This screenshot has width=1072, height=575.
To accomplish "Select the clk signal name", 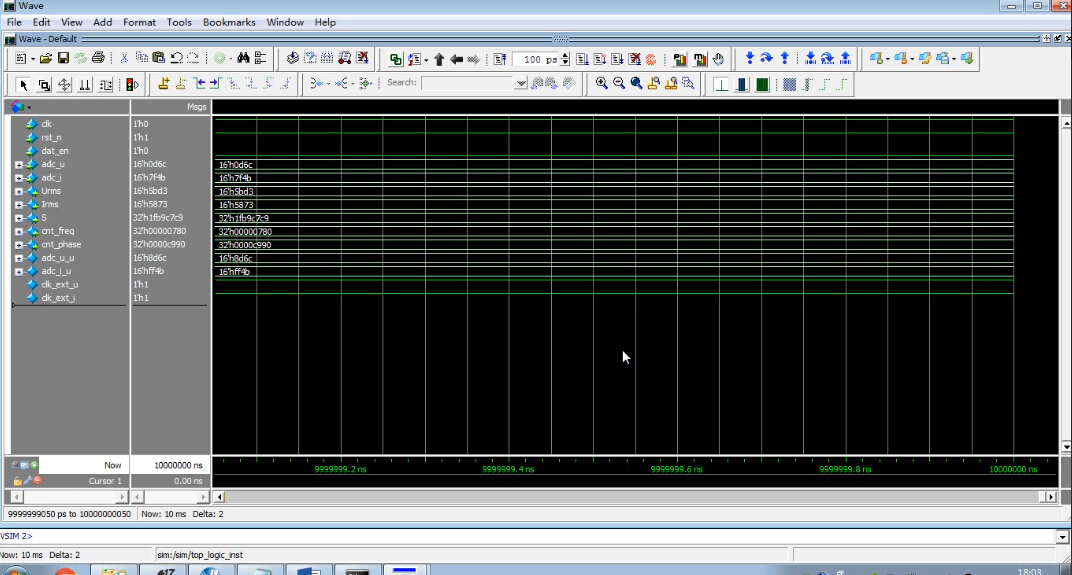I will coord(46,124).
